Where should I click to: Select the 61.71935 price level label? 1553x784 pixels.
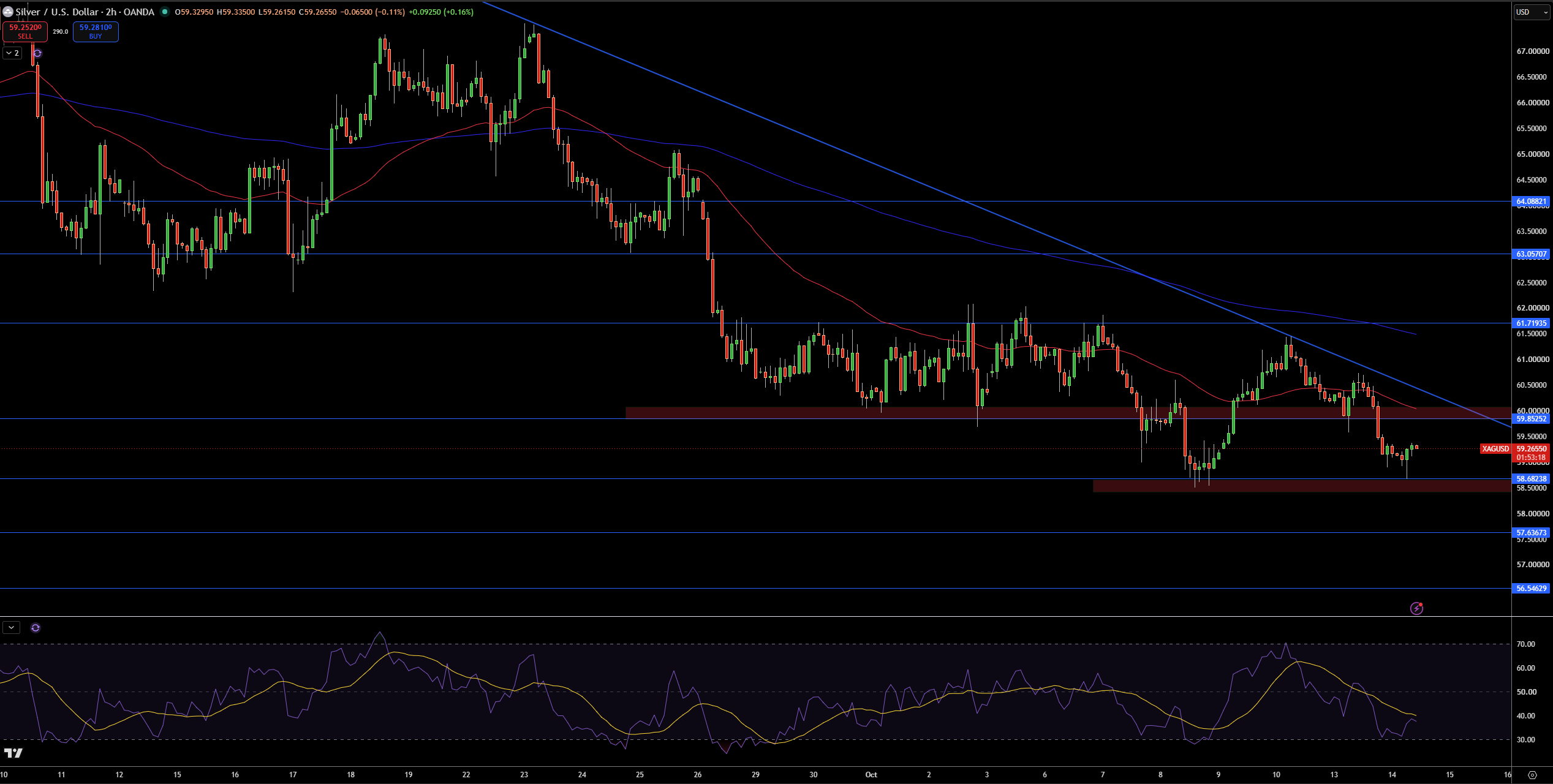click(1531, 323)
